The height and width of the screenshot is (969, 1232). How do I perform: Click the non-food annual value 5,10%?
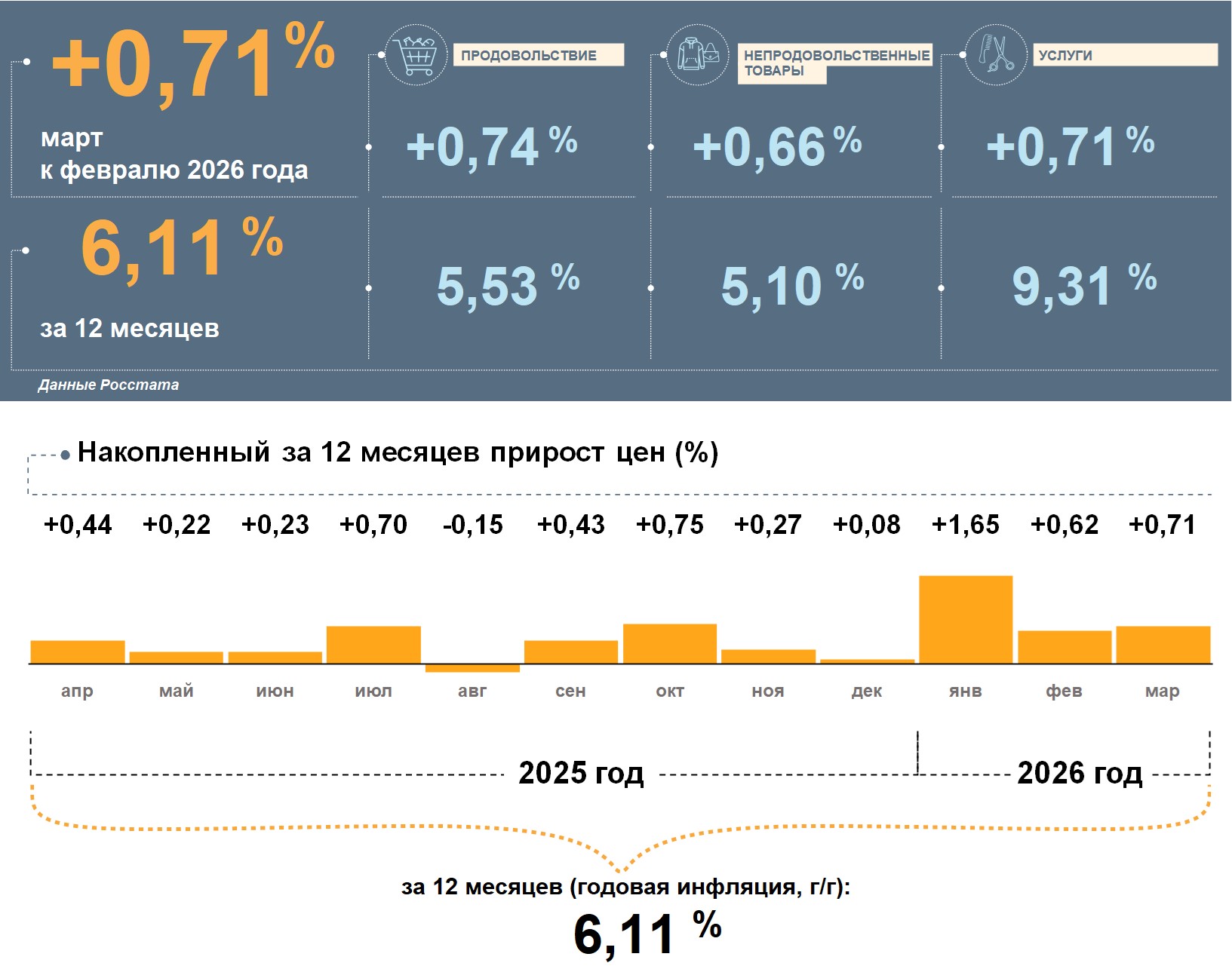tap(791, 286)
